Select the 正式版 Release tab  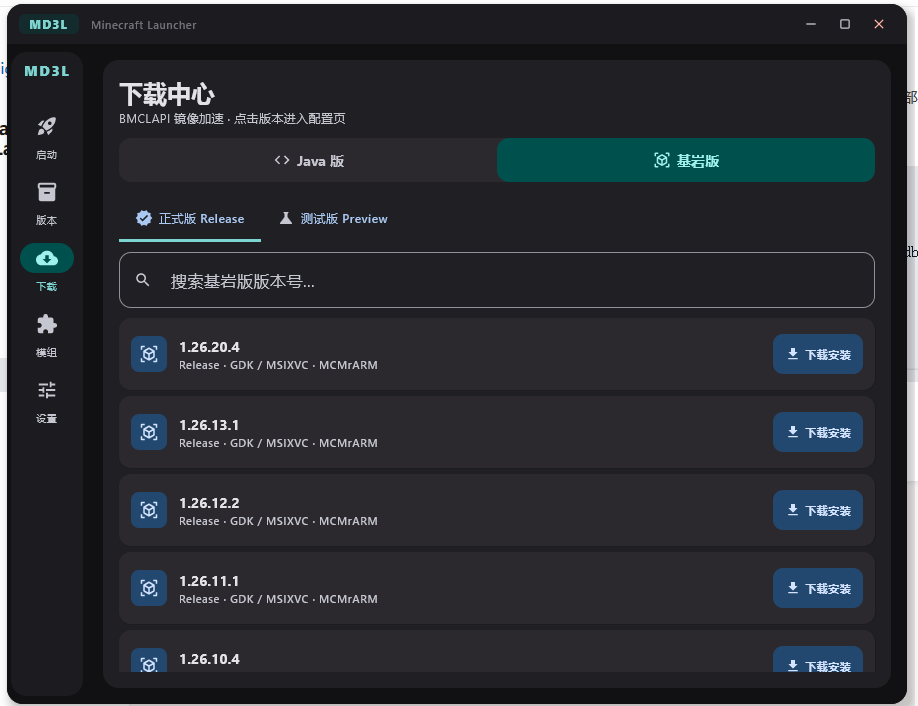click(190, 219)
